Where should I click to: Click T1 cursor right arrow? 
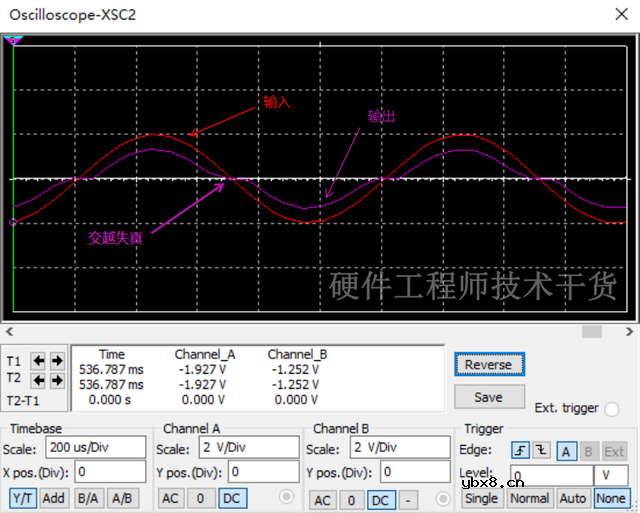(x=57, y=361)
